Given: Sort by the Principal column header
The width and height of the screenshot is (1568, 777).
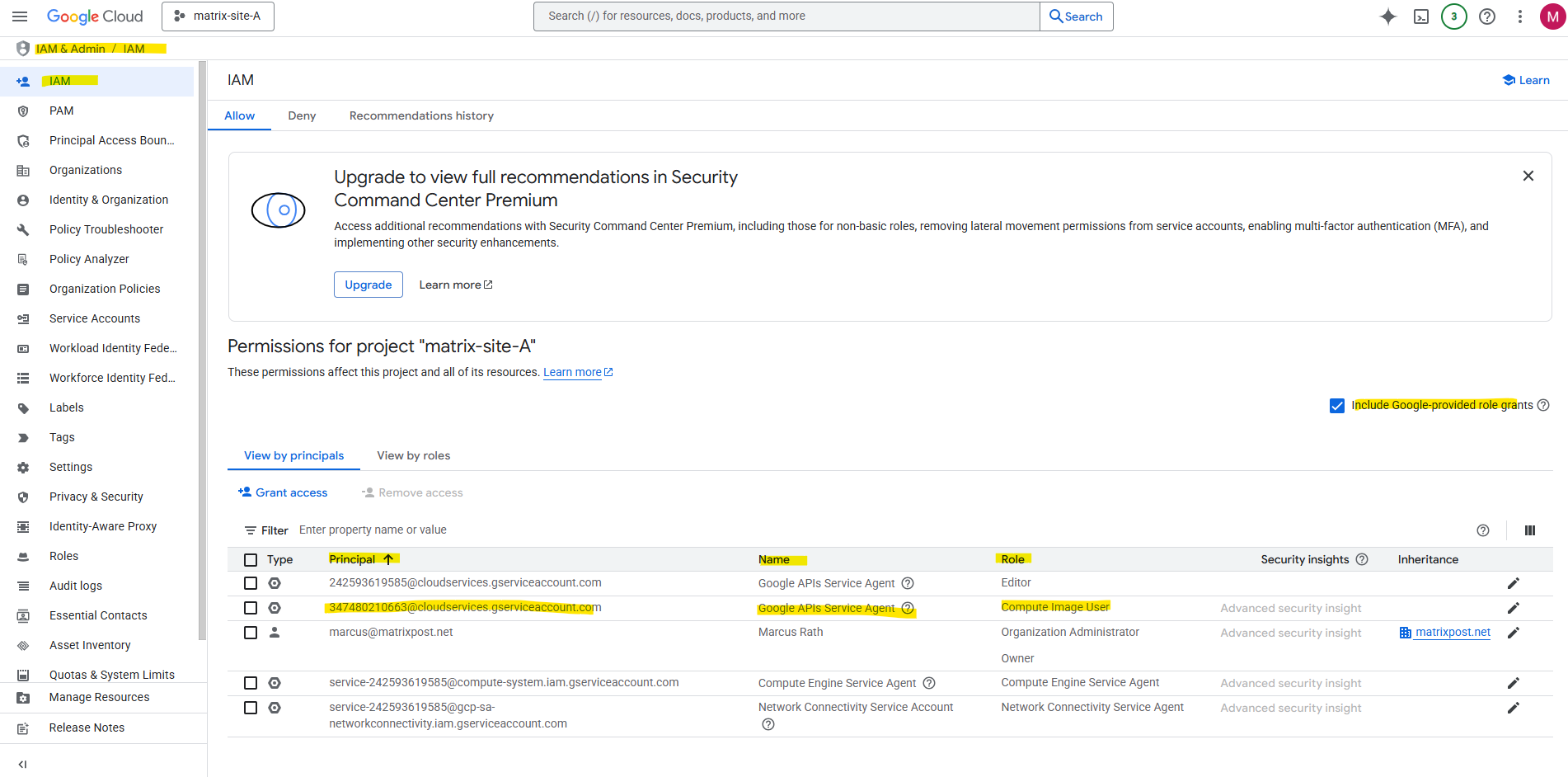Looking at the screenshot, I should pyautogui.click(x=353, y=559).
